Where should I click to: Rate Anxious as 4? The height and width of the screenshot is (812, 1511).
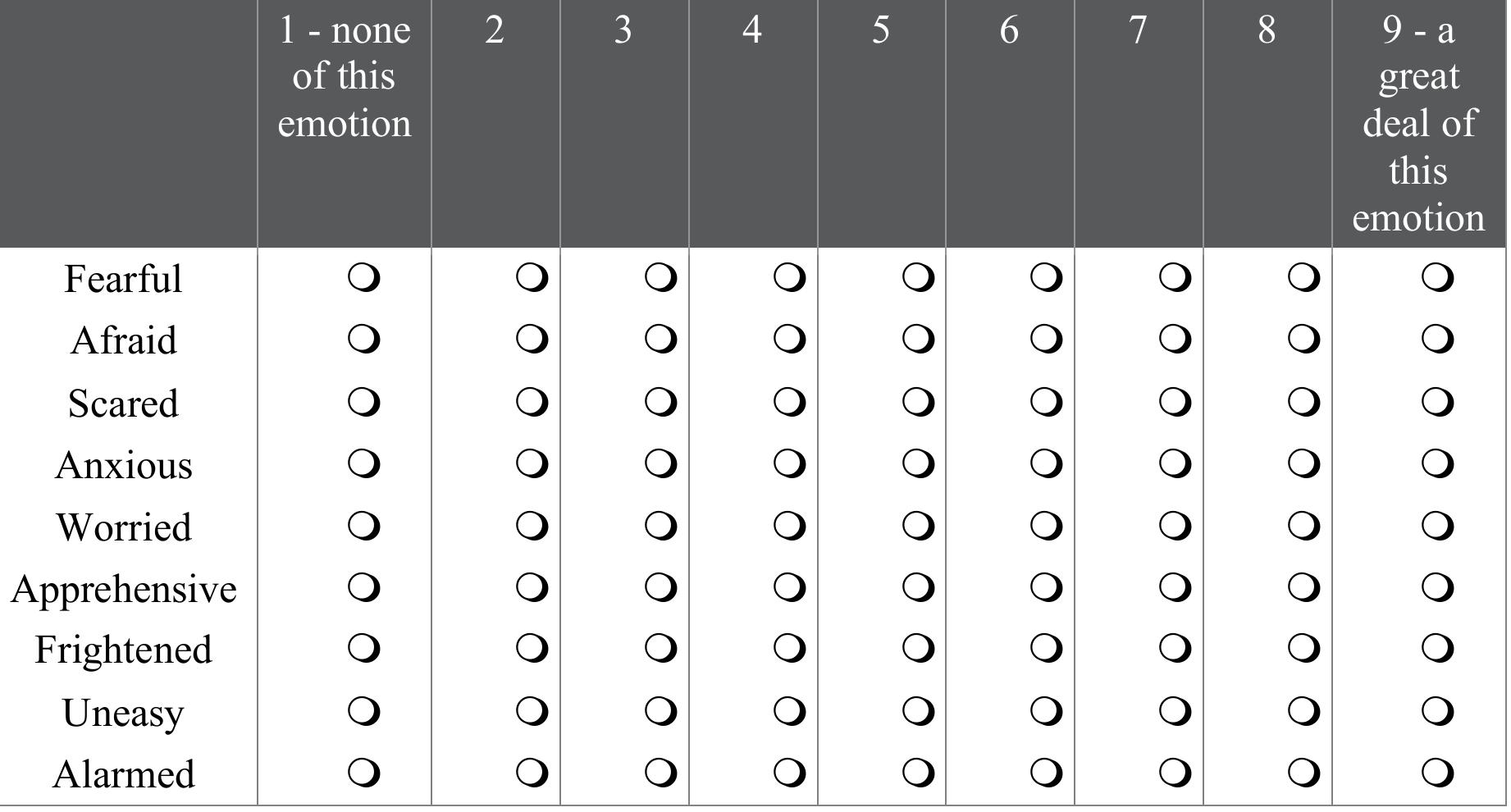[789, 464]
